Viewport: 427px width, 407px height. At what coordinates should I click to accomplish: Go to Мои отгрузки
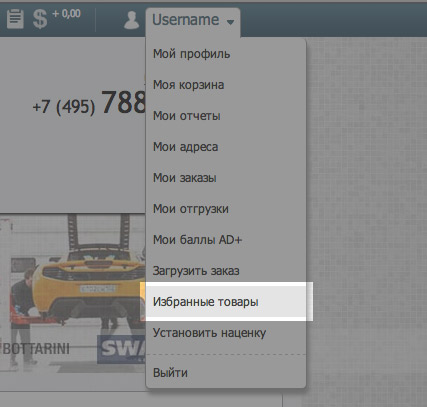pos(226,209)
